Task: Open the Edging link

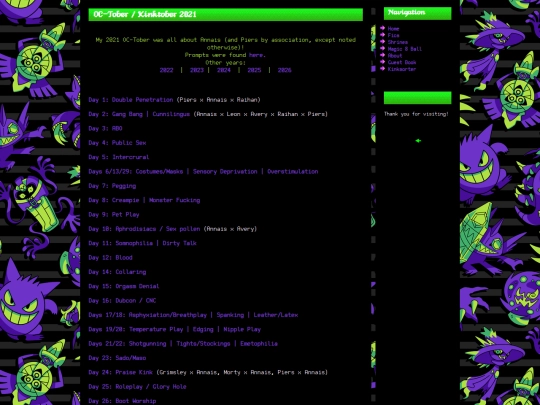Action: pos(203,329)
